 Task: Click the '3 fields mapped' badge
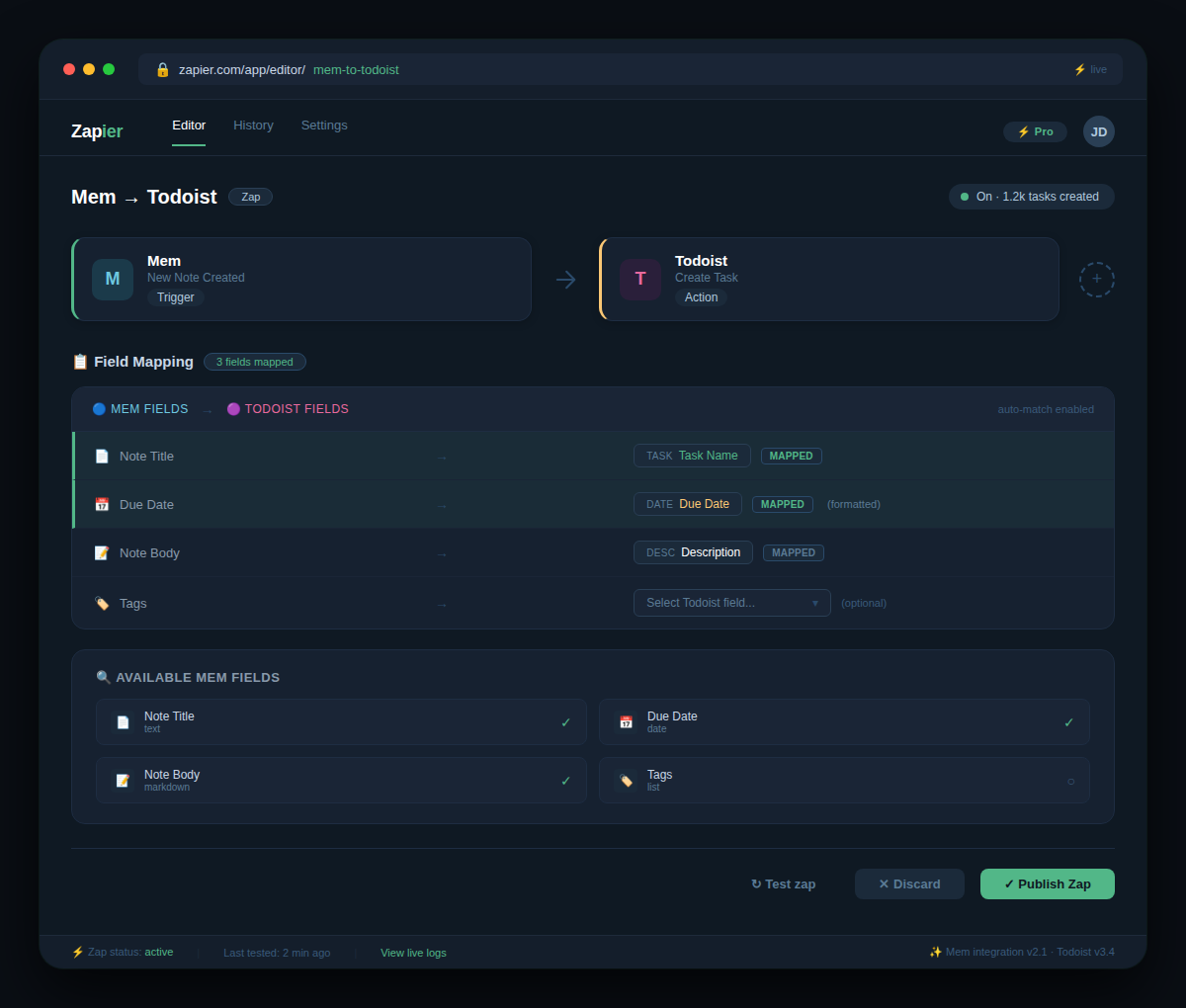255,362
